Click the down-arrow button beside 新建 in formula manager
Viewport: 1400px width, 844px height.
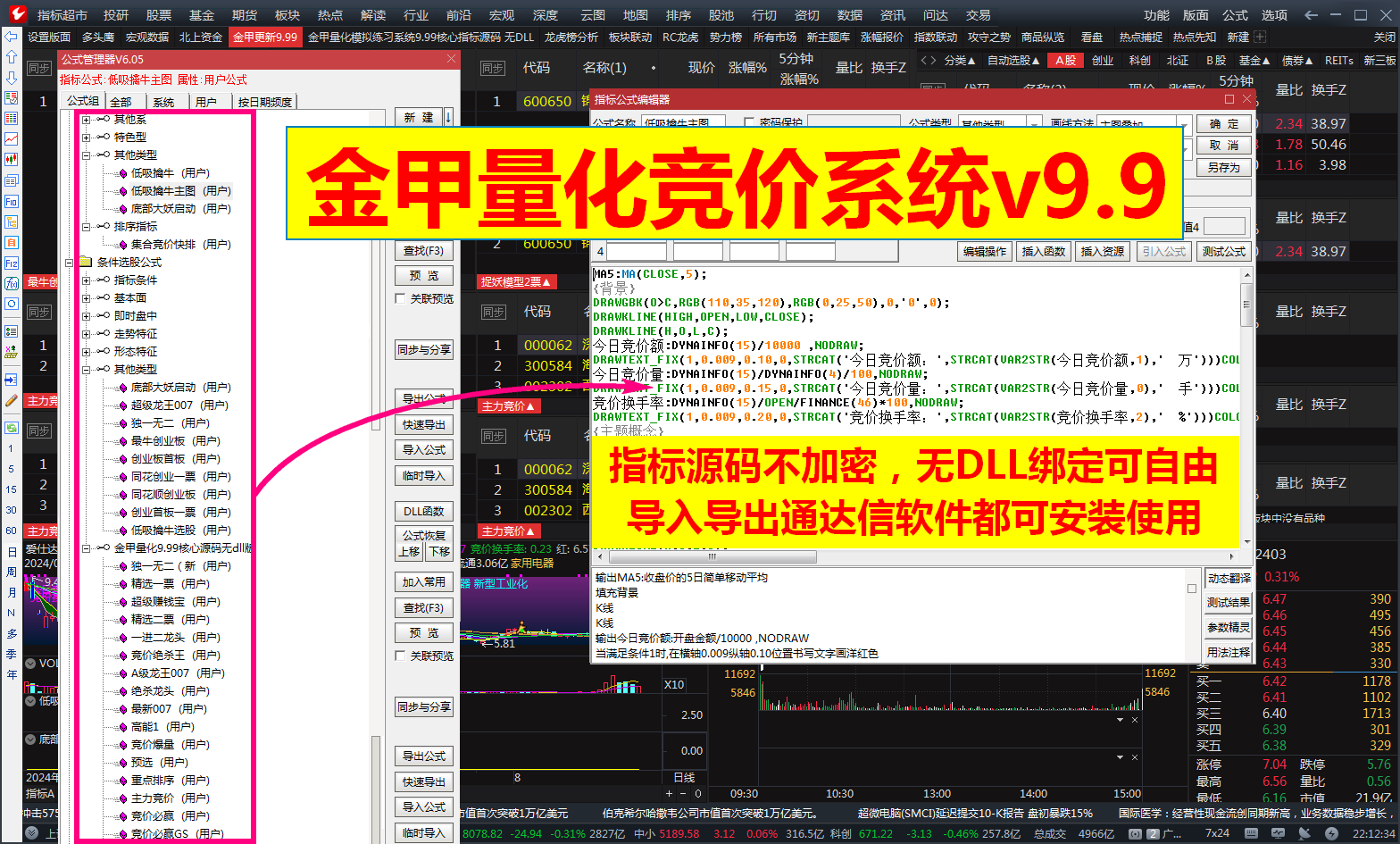click(x=448, y=117)
